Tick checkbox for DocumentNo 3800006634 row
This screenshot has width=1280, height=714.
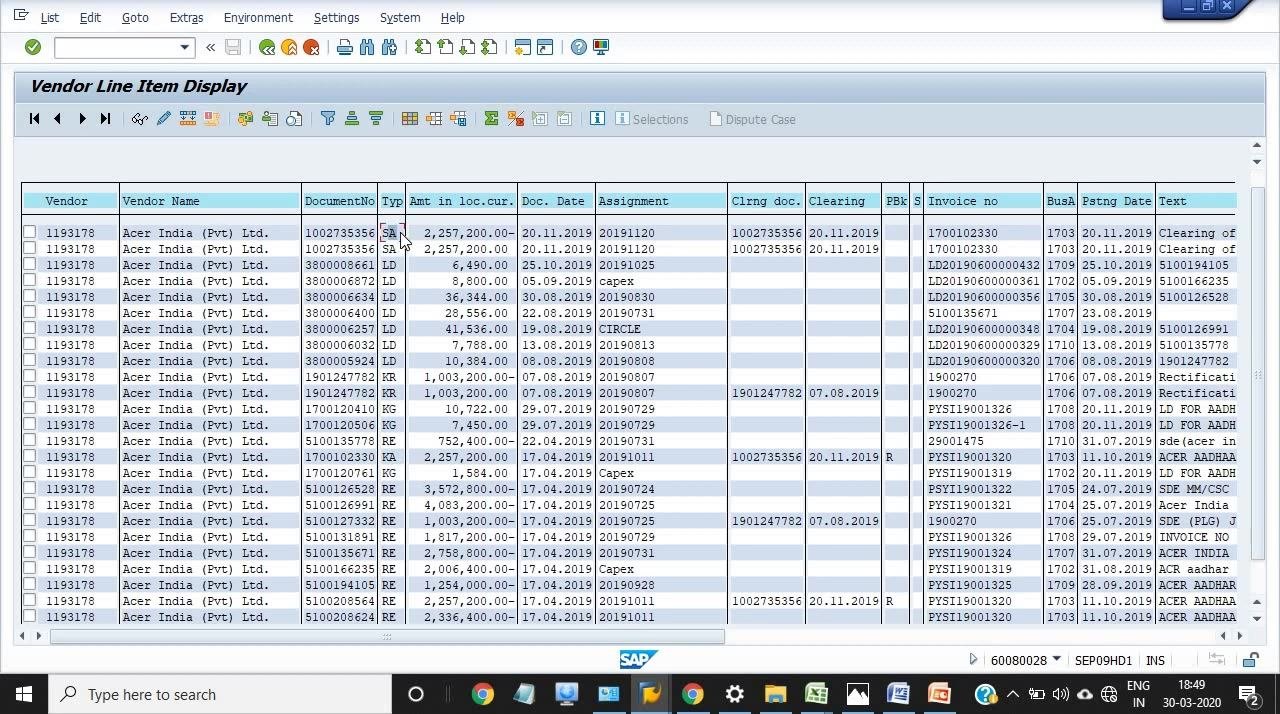[30, 297]
